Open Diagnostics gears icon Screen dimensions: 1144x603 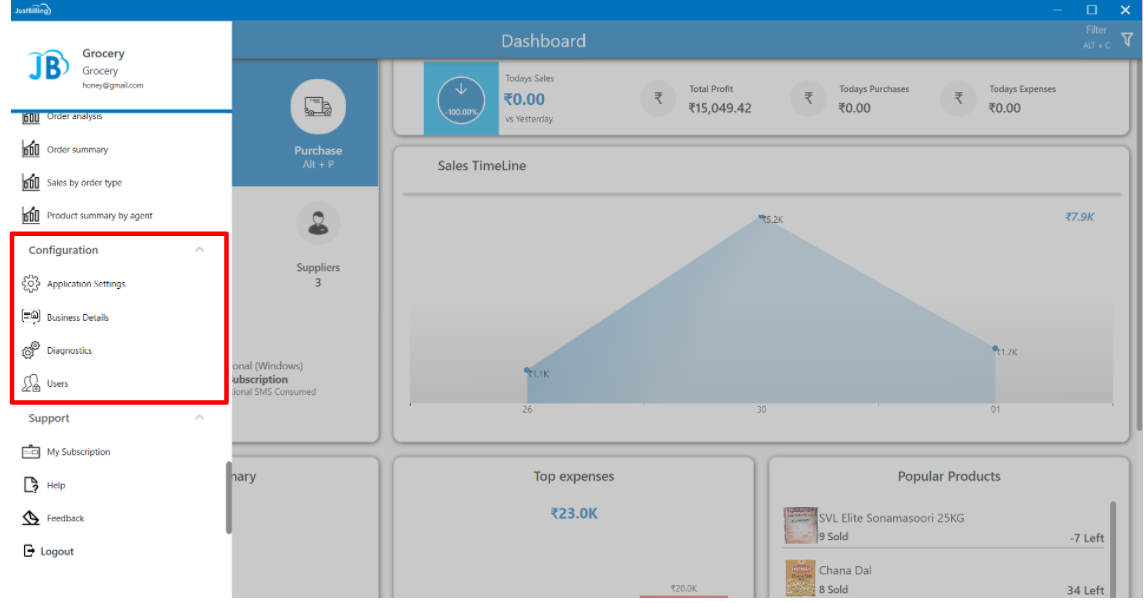(x=30, y=350)
